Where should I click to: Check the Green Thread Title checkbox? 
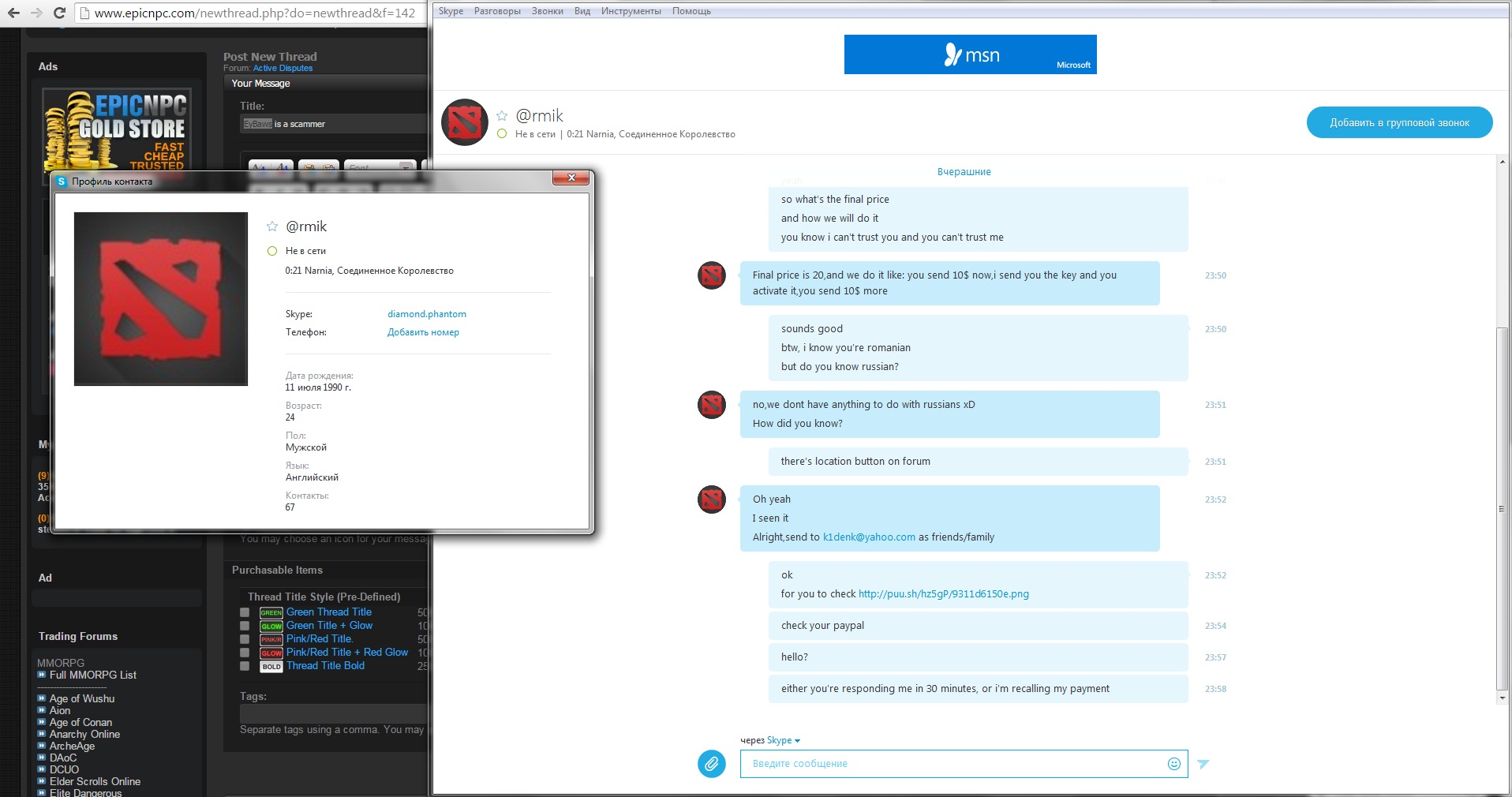tap(245, 612)
